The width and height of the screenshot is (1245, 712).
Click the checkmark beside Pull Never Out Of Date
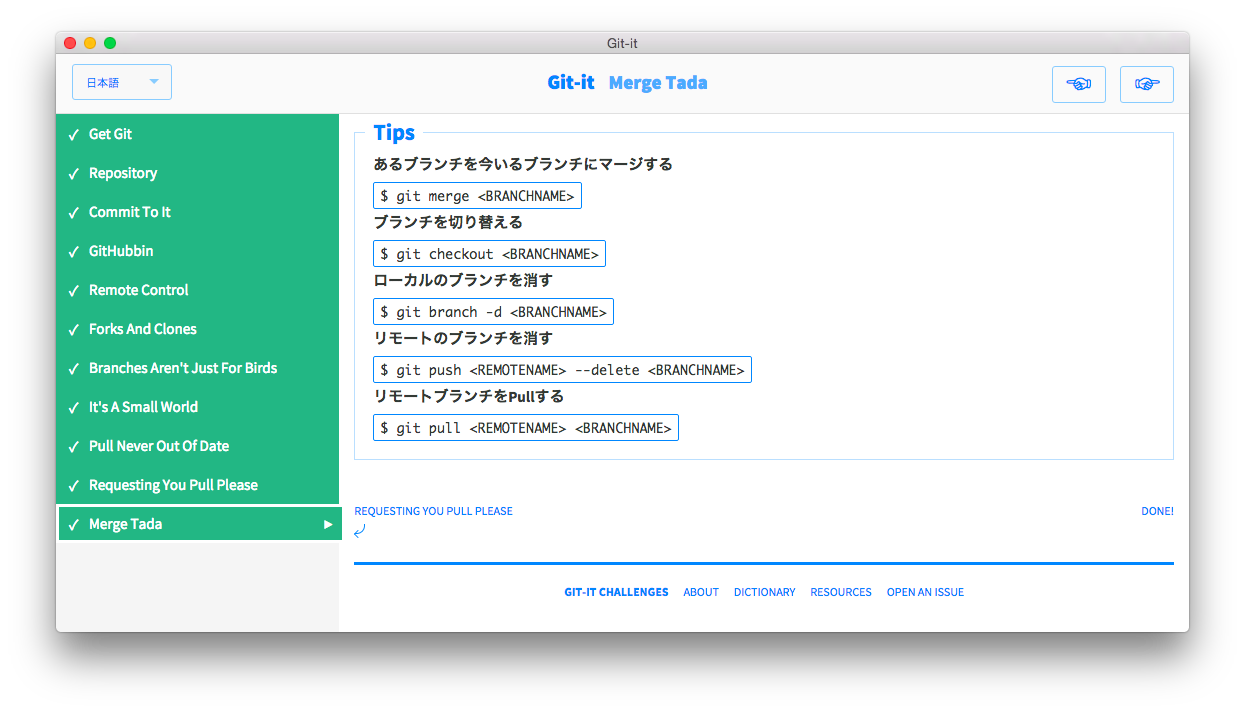73,447
